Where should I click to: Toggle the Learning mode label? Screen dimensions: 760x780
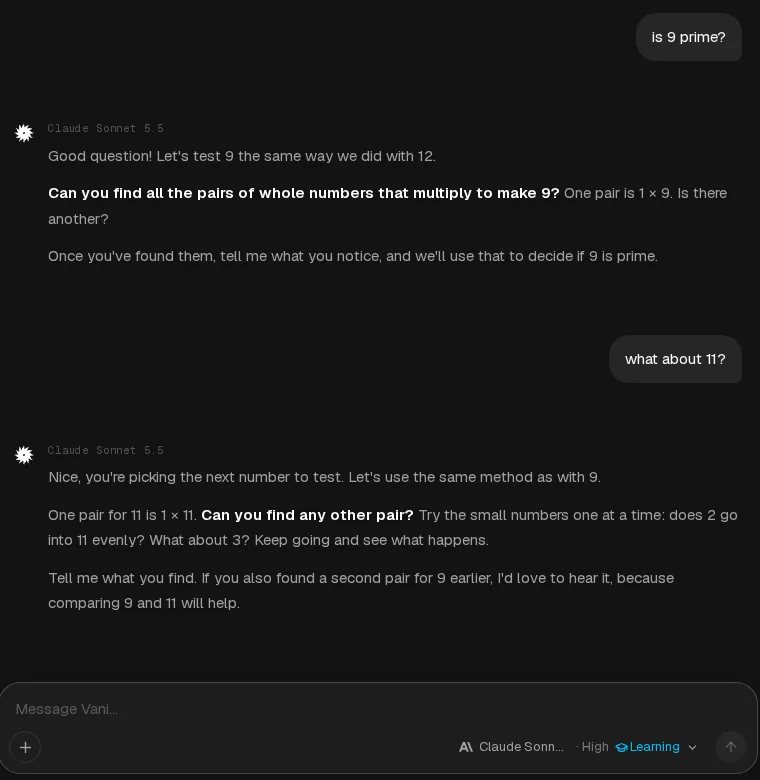[x=655, y=747]
